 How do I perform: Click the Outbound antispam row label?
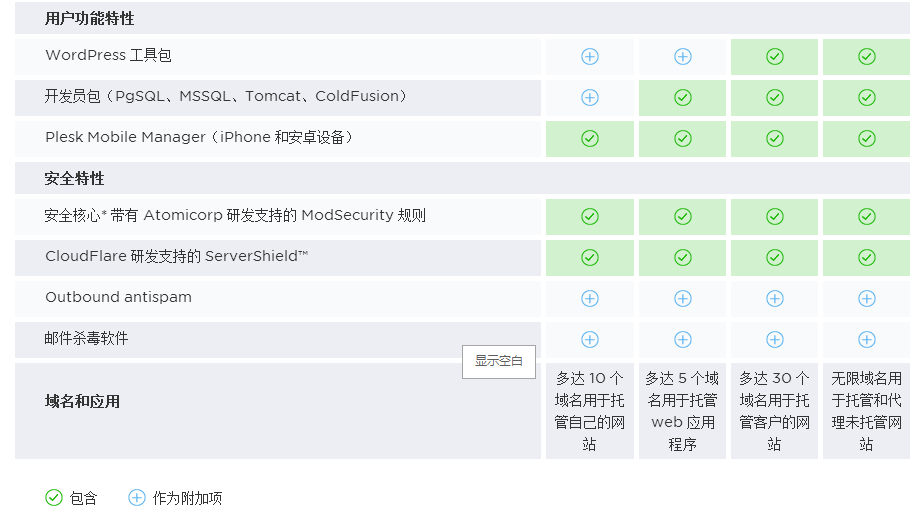click(119, 297)
